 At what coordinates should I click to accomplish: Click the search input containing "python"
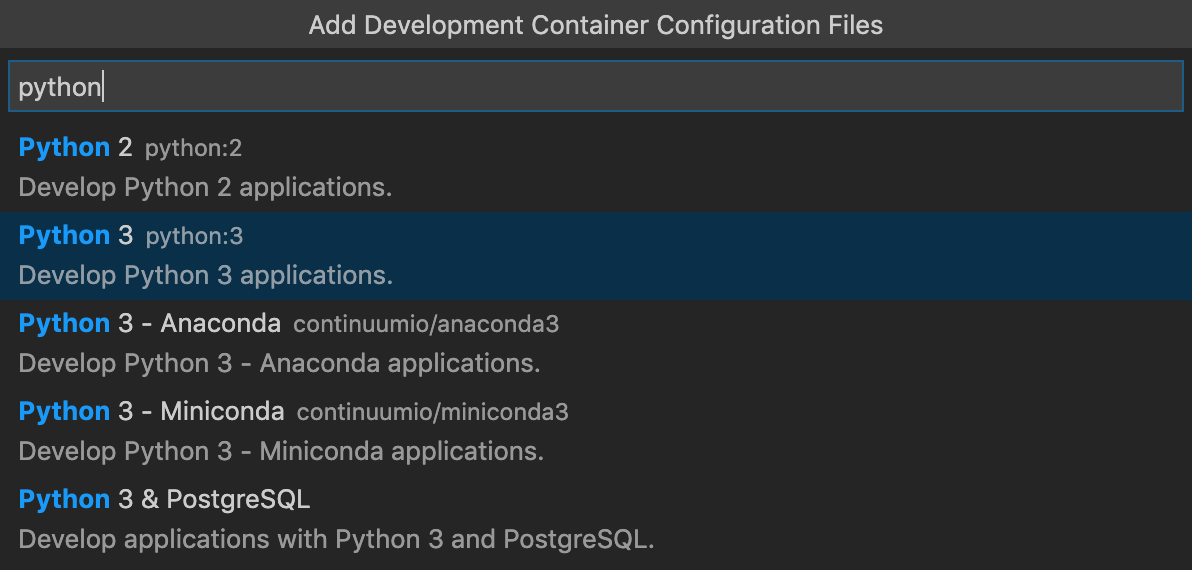(595, 87)
